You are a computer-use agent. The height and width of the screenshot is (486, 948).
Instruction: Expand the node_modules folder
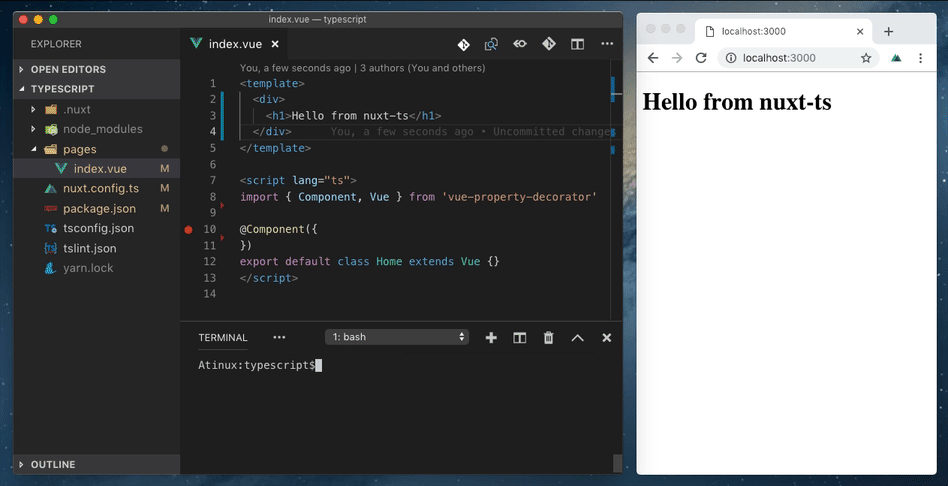coord(102,129)
